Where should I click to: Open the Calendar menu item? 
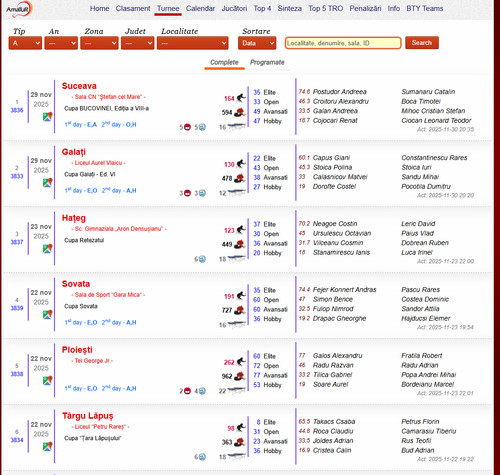(200, 9)
